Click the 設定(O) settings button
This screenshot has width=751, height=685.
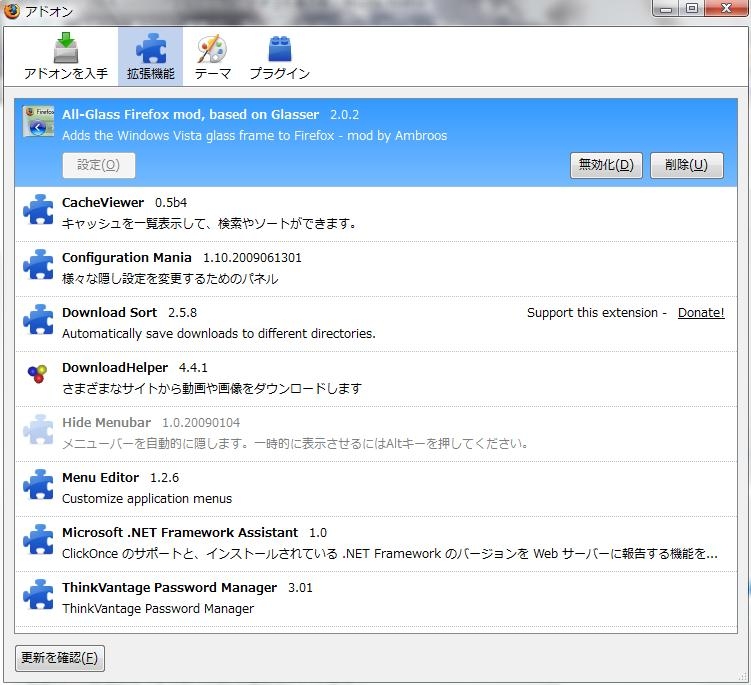[x=99, y=165]
